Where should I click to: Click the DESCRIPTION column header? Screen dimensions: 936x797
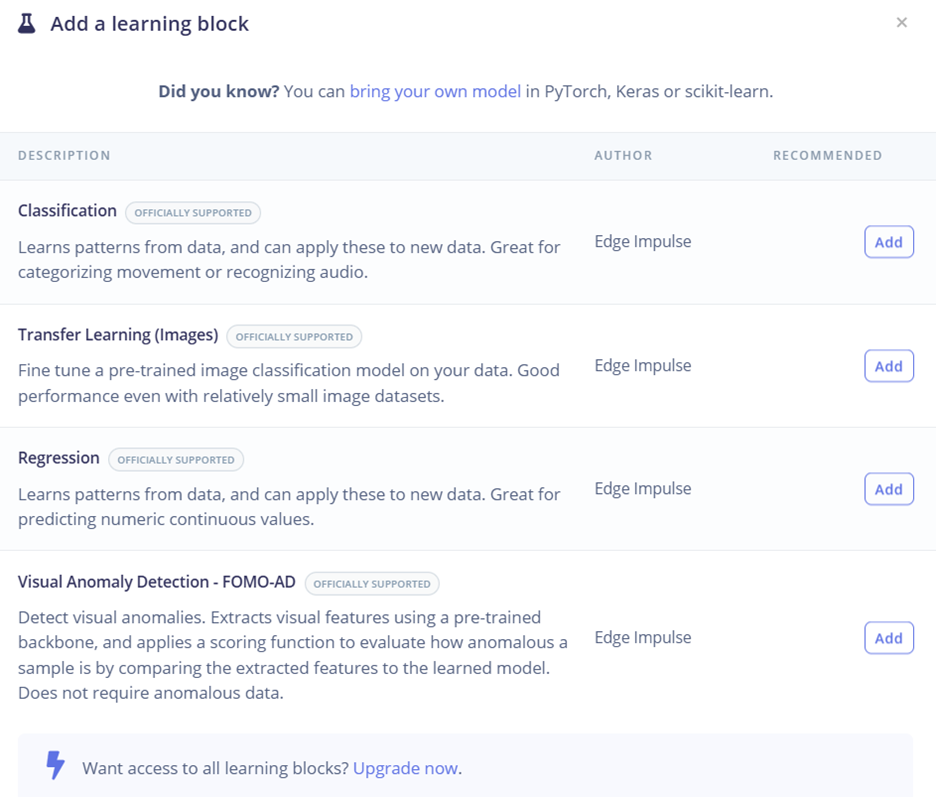point(64,156)
